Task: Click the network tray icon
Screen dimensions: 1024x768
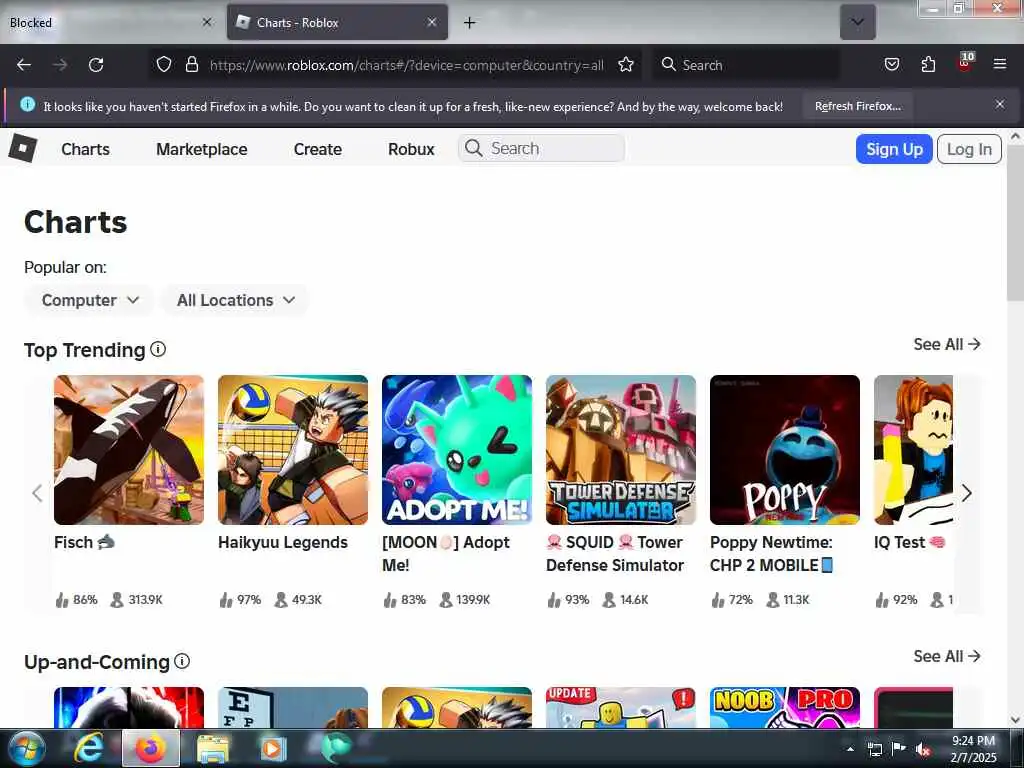Action: pyautogui.click(x=875, y=749)
